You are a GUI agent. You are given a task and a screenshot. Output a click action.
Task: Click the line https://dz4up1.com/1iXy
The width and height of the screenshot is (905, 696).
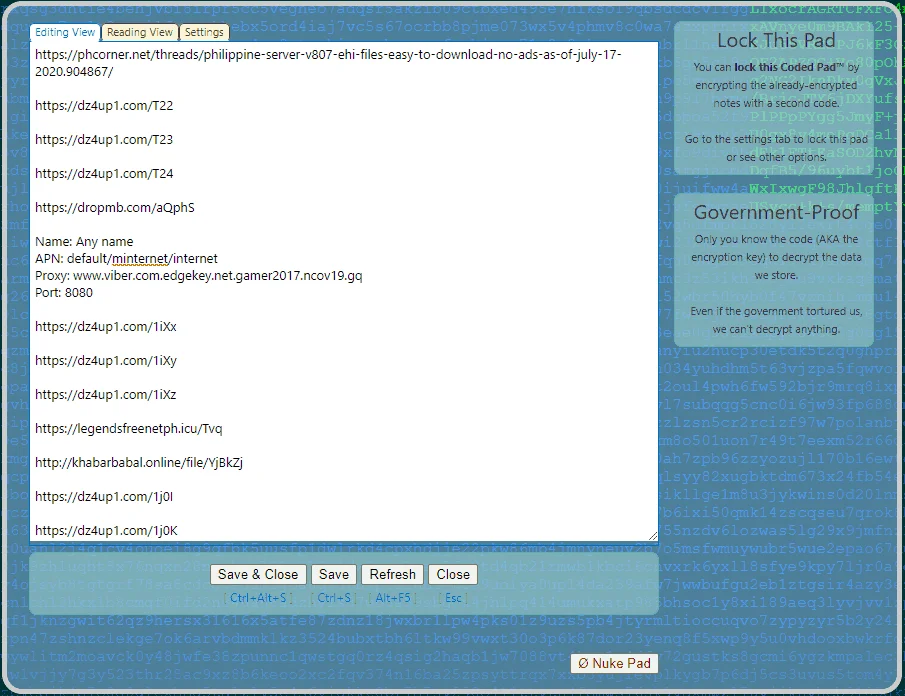click(x=106, y=361)
